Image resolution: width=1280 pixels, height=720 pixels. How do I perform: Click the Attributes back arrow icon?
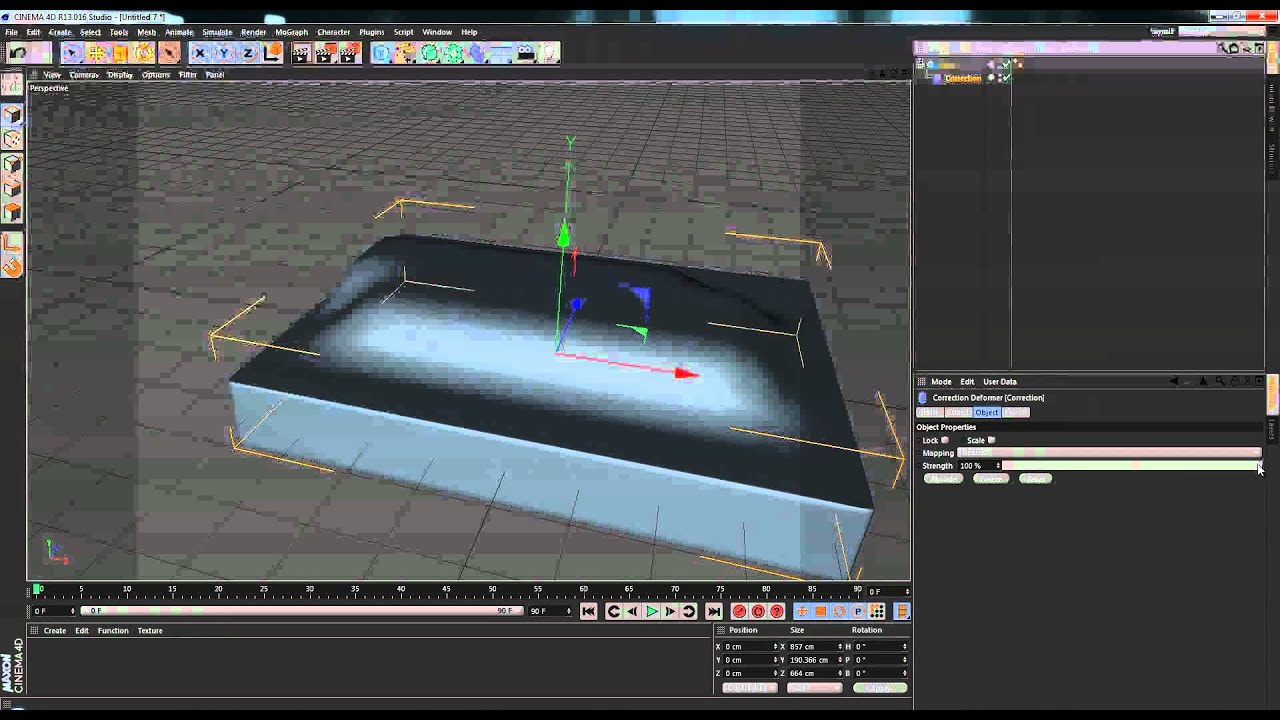coord(1174,382)
